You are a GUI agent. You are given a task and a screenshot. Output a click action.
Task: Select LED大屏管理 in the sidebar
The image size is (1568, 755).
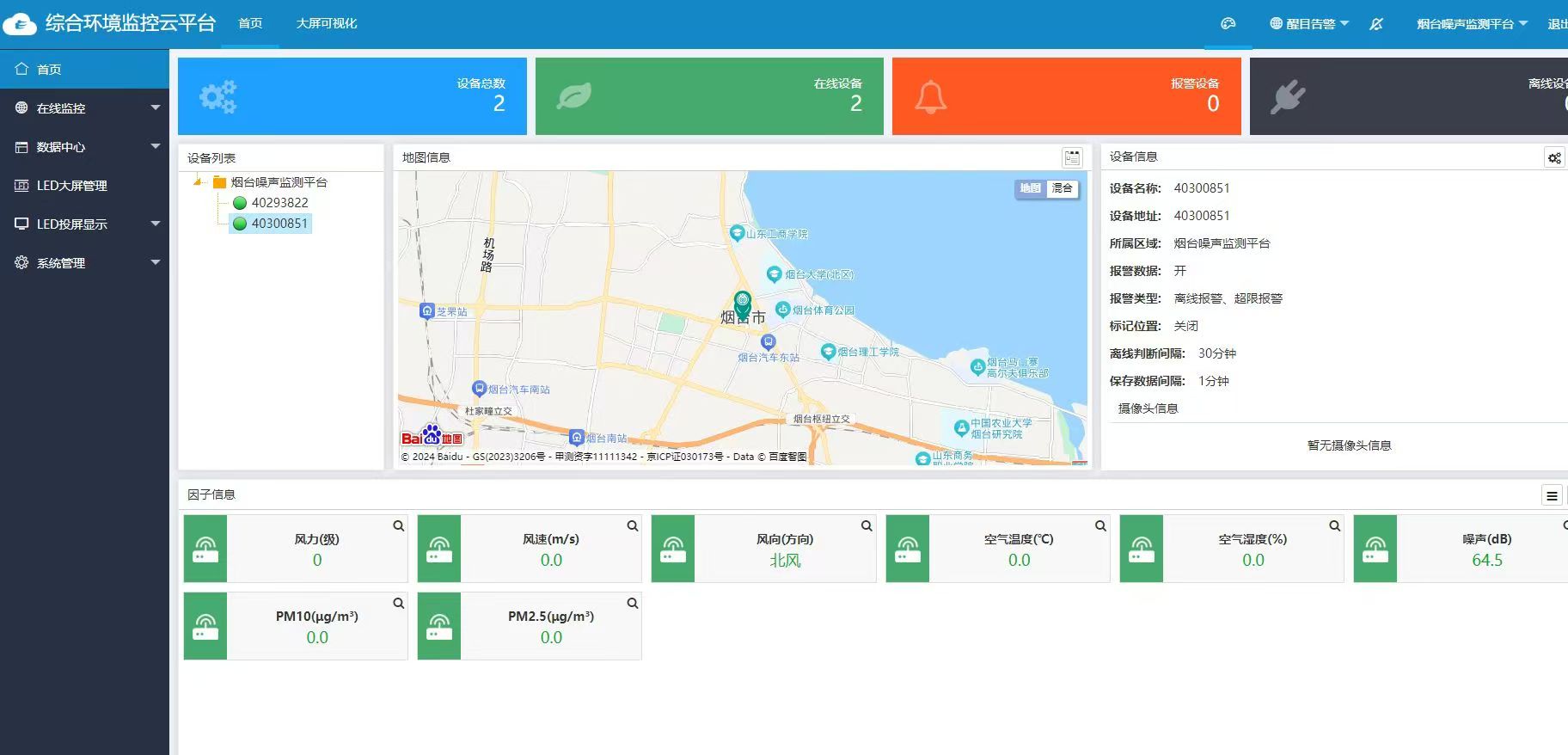point(72,186)
